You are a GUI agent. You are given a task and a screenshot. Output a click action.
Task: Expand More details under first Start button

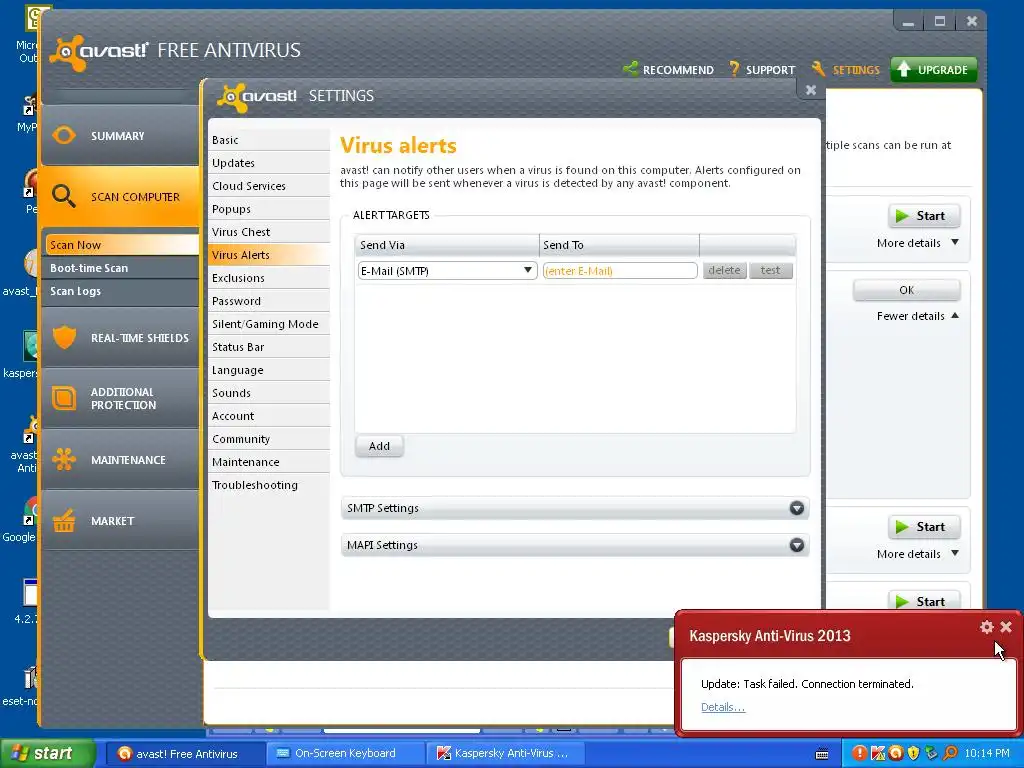[x=918, y=243]
